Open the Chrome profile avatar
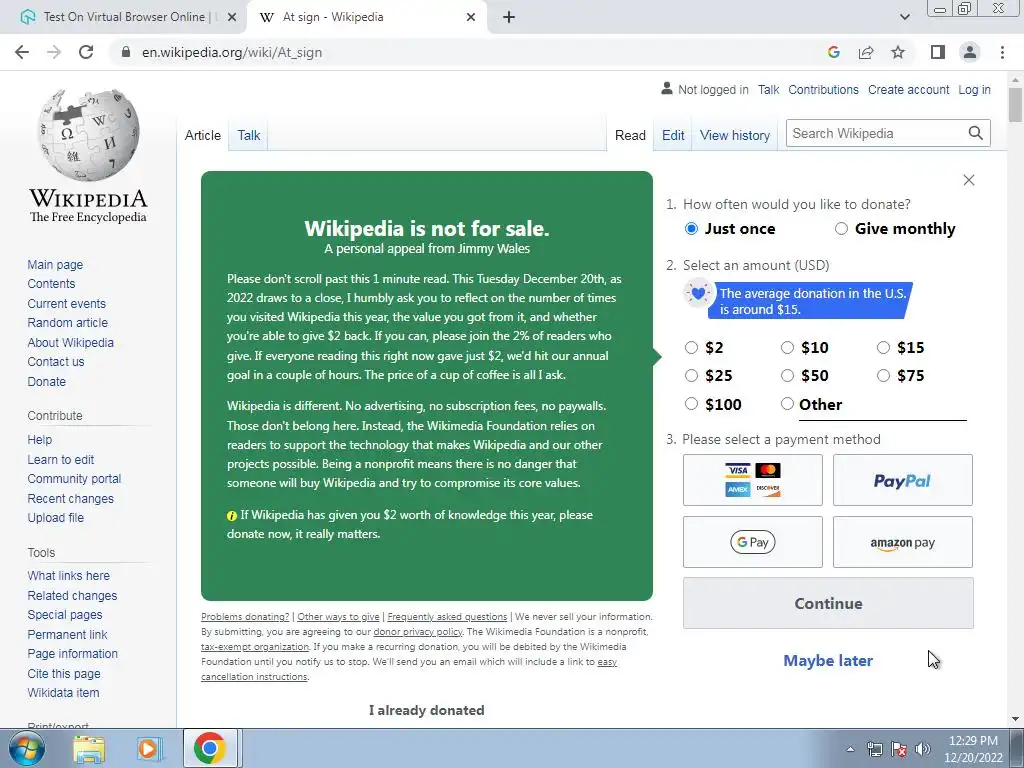1024x768 pixels. click(x=970, y=52)
